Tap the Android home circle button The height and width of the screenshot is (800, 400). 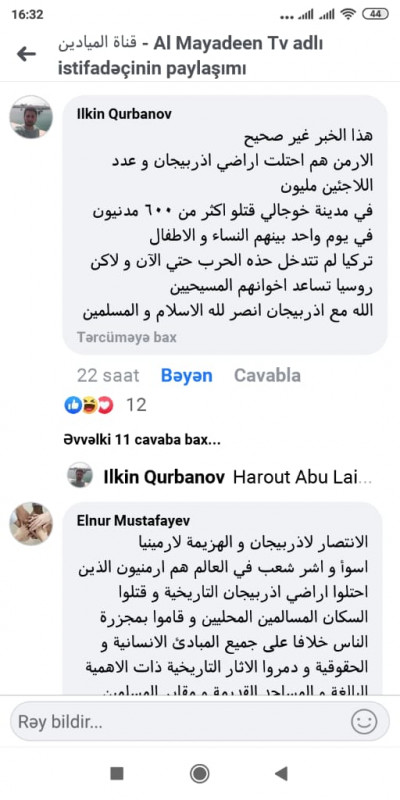(199, 773)
